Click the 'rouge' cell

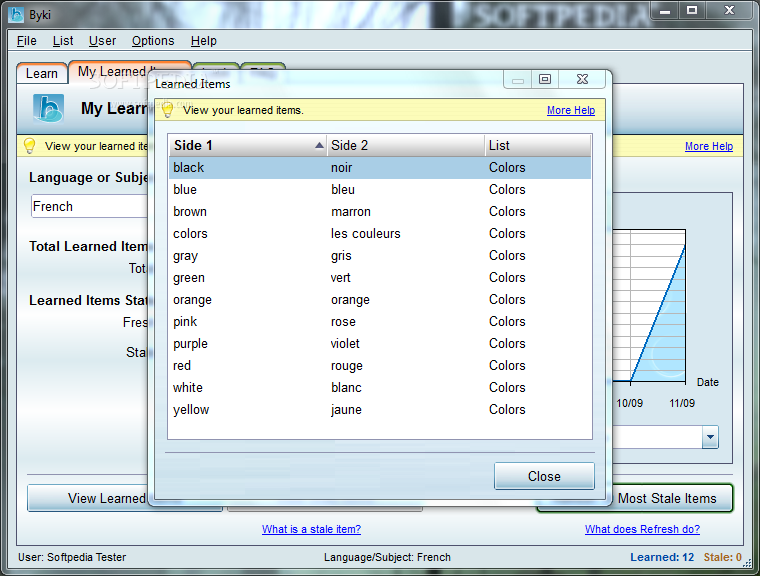coord(347,366)
